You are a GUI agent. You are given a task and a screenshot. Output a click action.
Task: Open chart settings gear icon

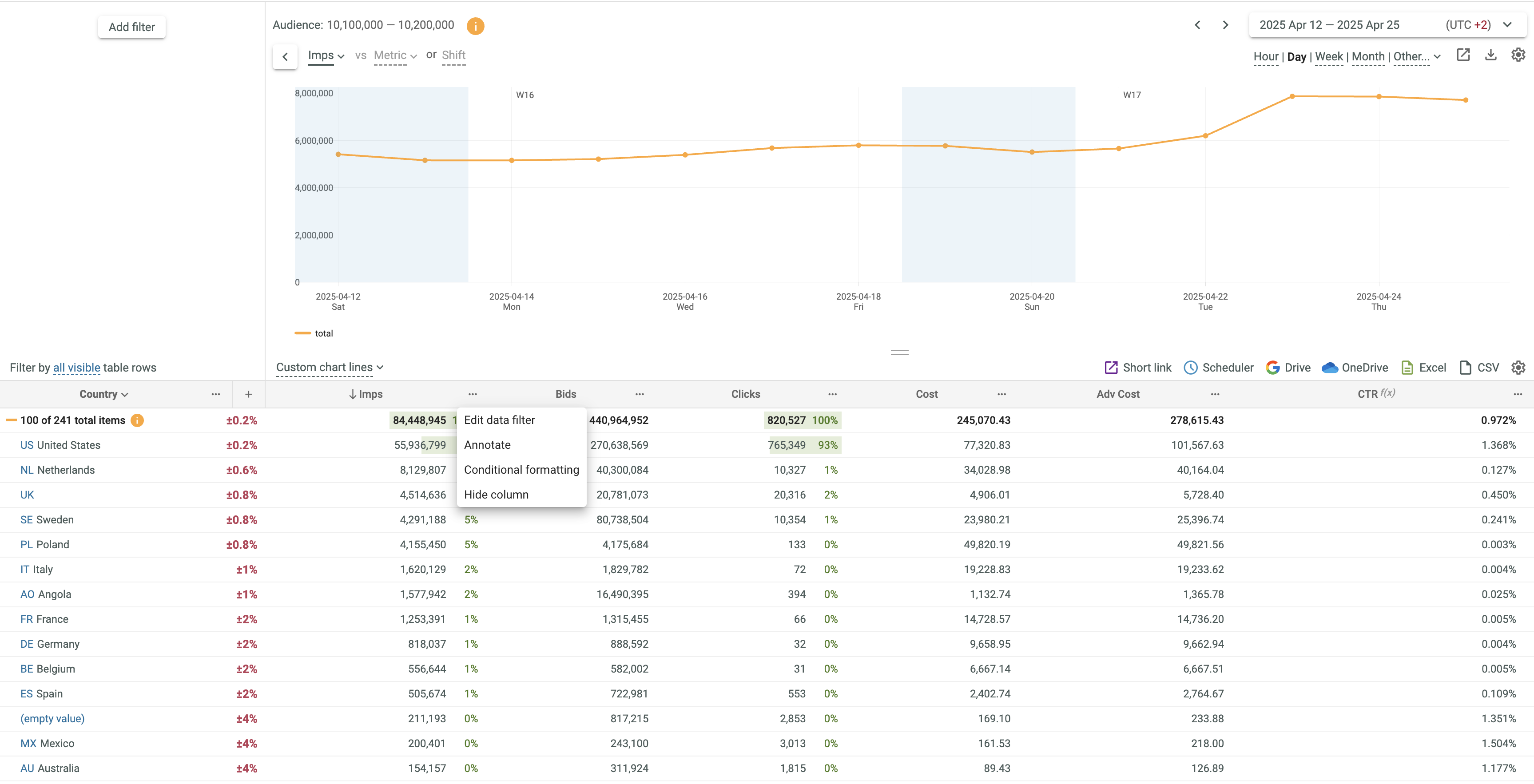tap(1518, 55)
